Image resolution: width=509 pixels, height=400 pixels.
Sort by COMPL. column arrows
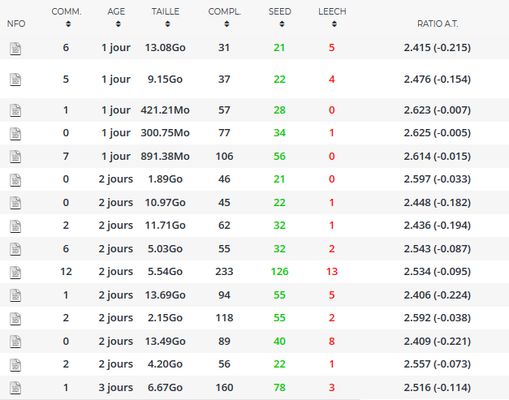click(x=227, y=24)
